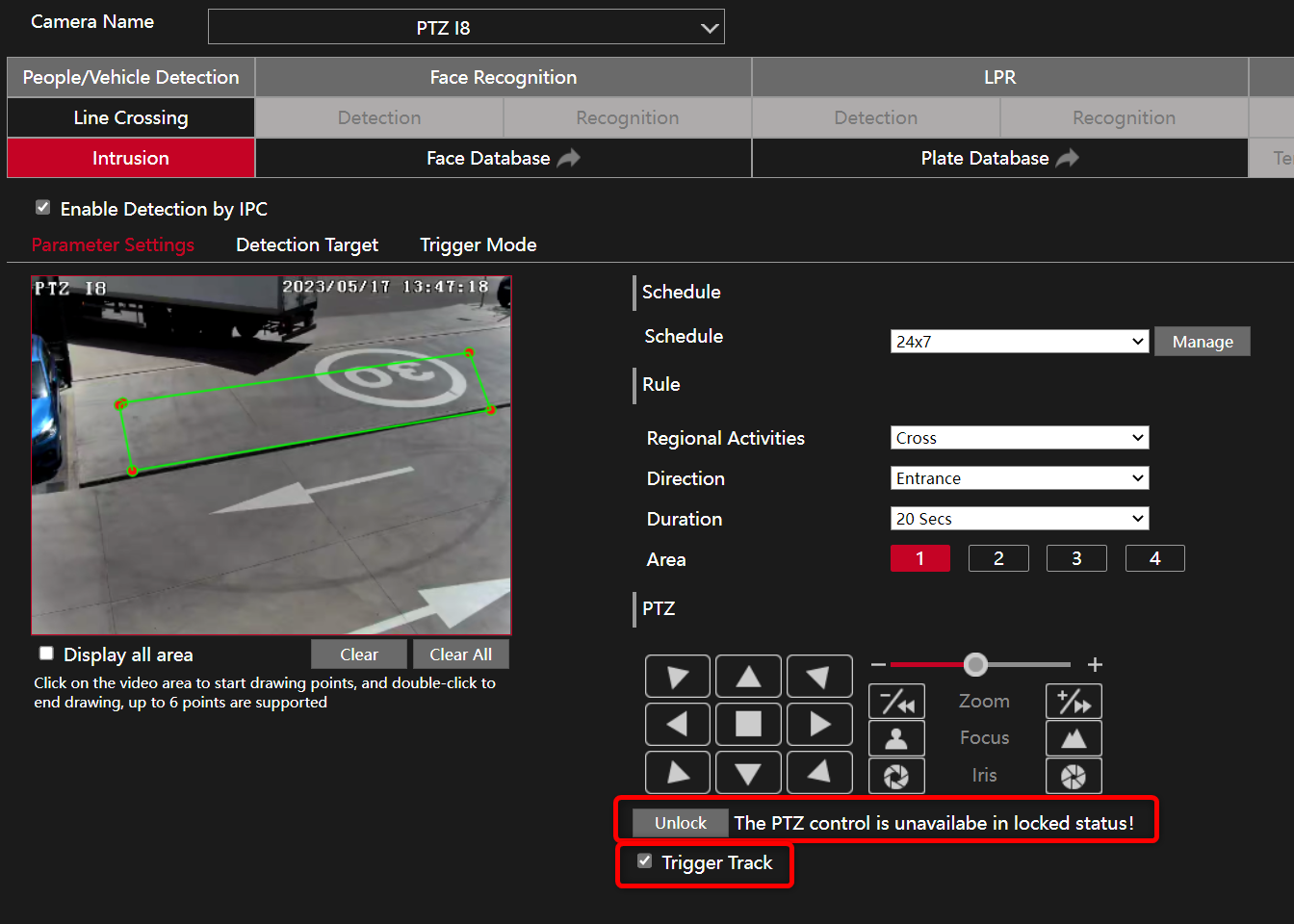The height and width of the screenshot is (924, 1294).
Task: Click the PTZ down arrow button
Action: click(748, 772)
